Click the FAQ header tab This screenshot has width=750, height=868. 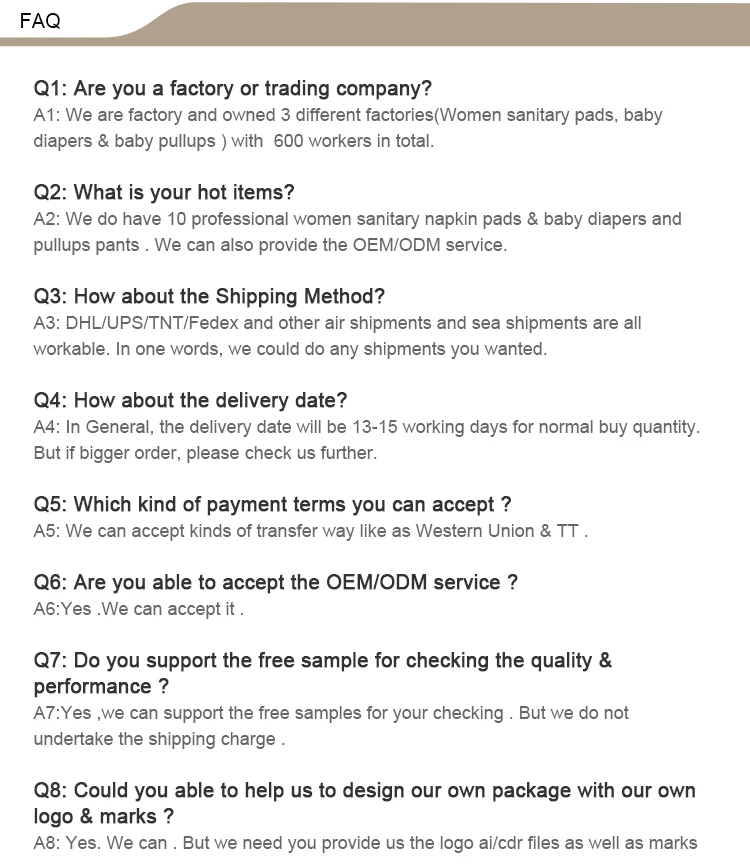pos(40,21)
